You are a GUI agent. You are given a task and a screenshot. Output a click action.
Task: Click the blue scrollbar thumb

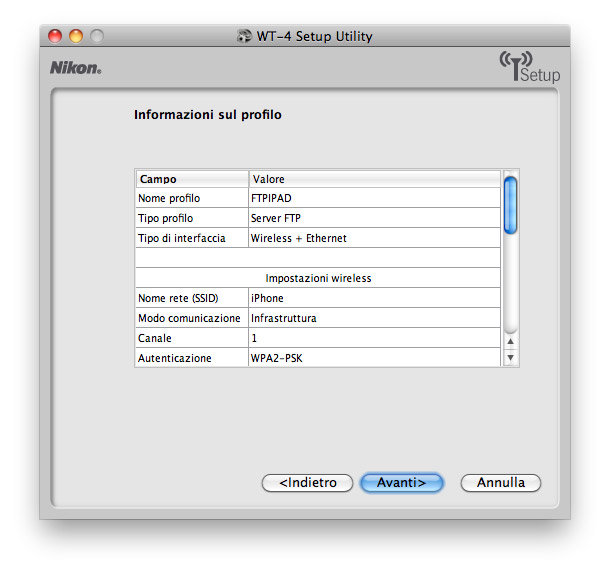point(510,205)
